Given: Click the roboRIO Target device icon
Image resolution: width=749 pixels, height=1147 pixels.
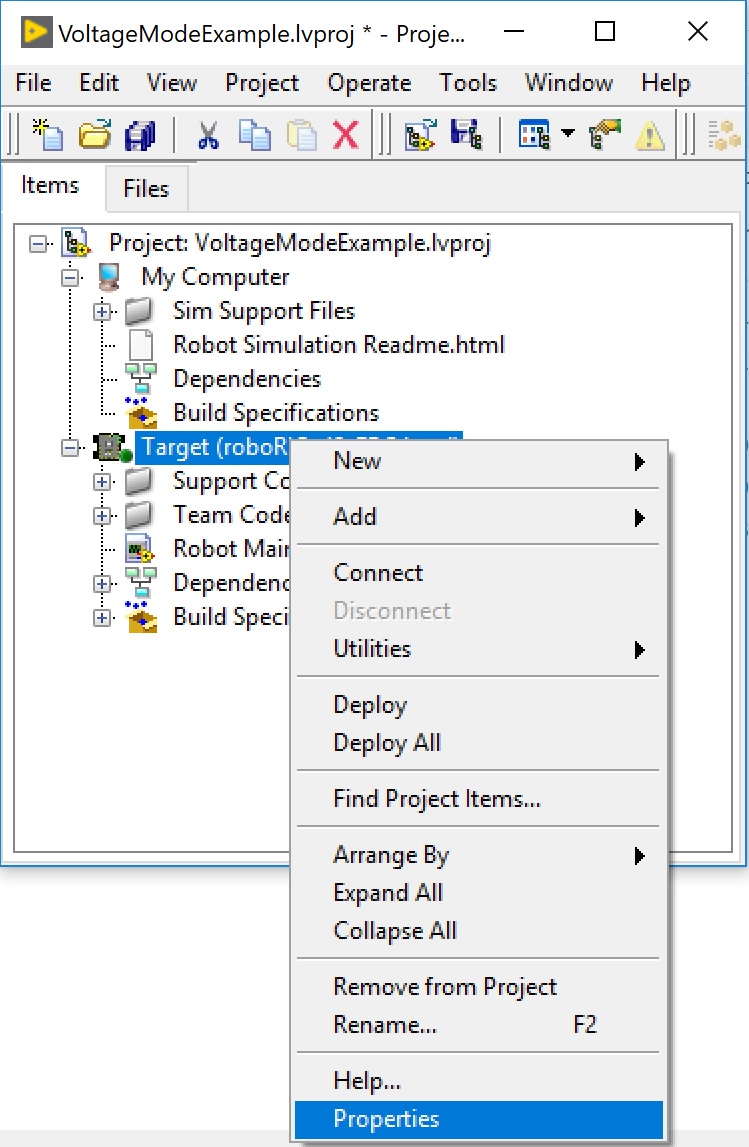Looking at the screenshot, I should tap(112, 447).
